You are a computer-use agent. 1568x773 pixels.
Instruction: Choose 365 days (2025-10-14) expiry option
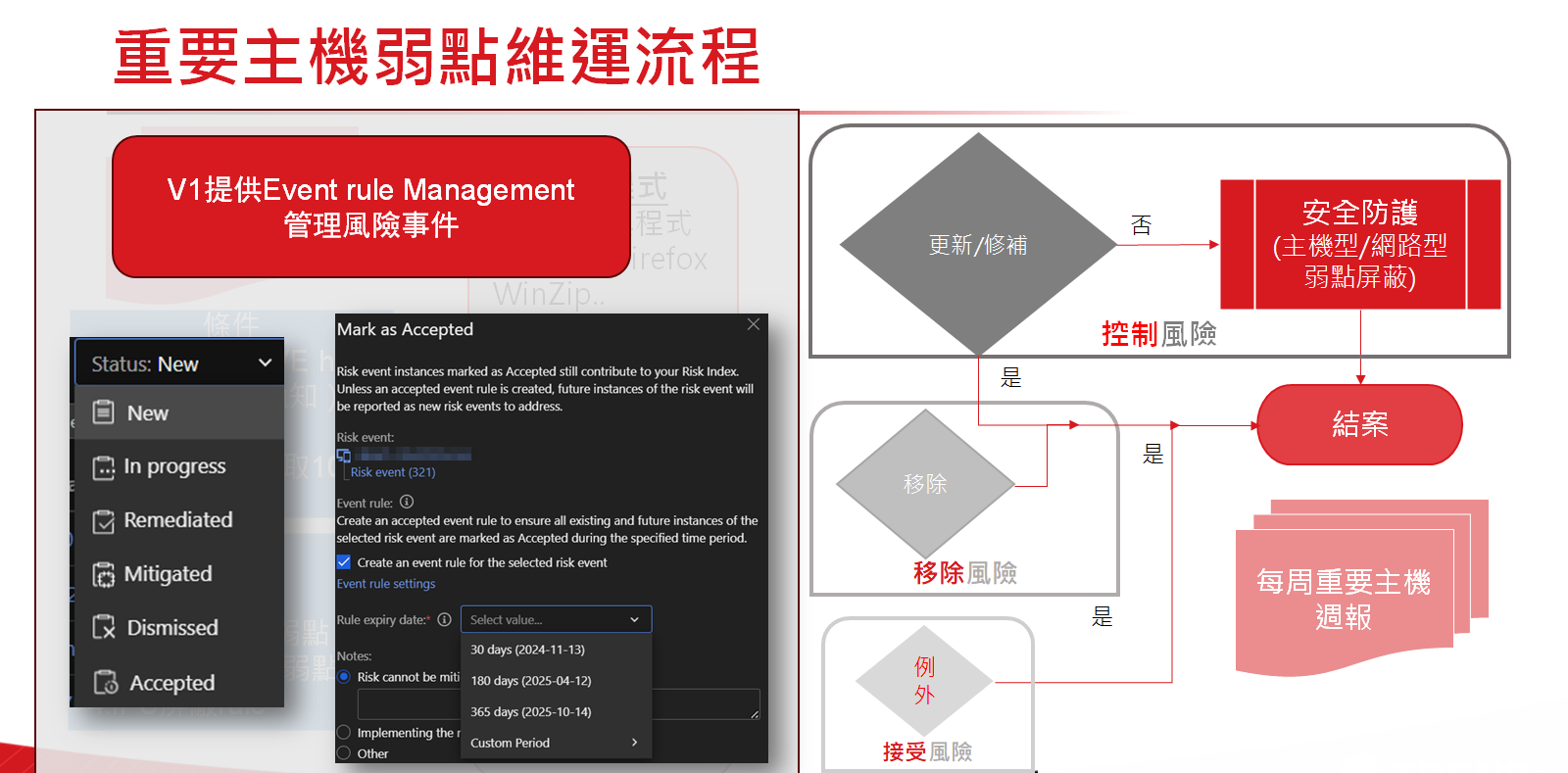coord(530,712)
